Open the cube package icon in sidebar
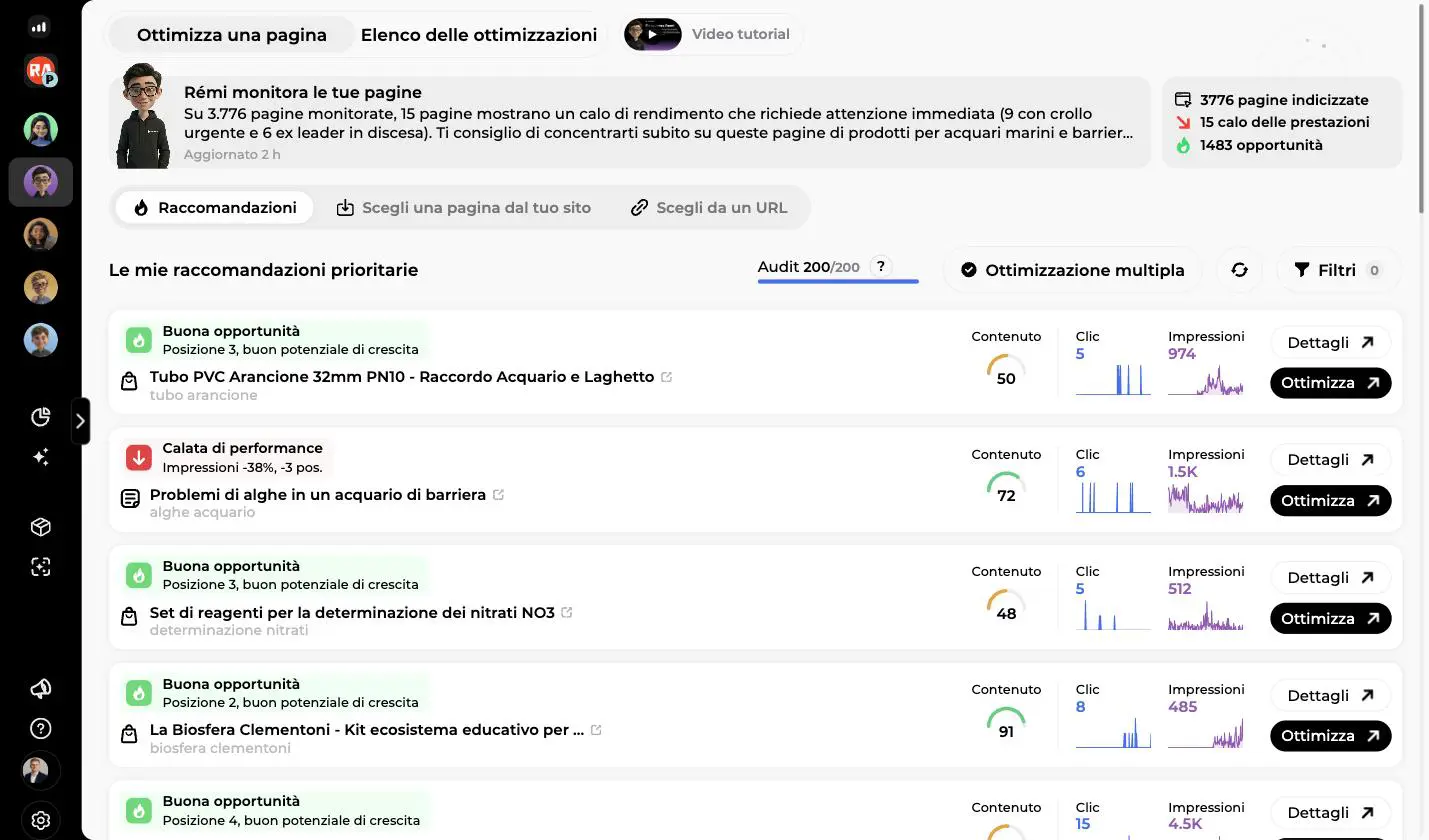The width and height of the screenshot is (1429, 840). [40, 527]
